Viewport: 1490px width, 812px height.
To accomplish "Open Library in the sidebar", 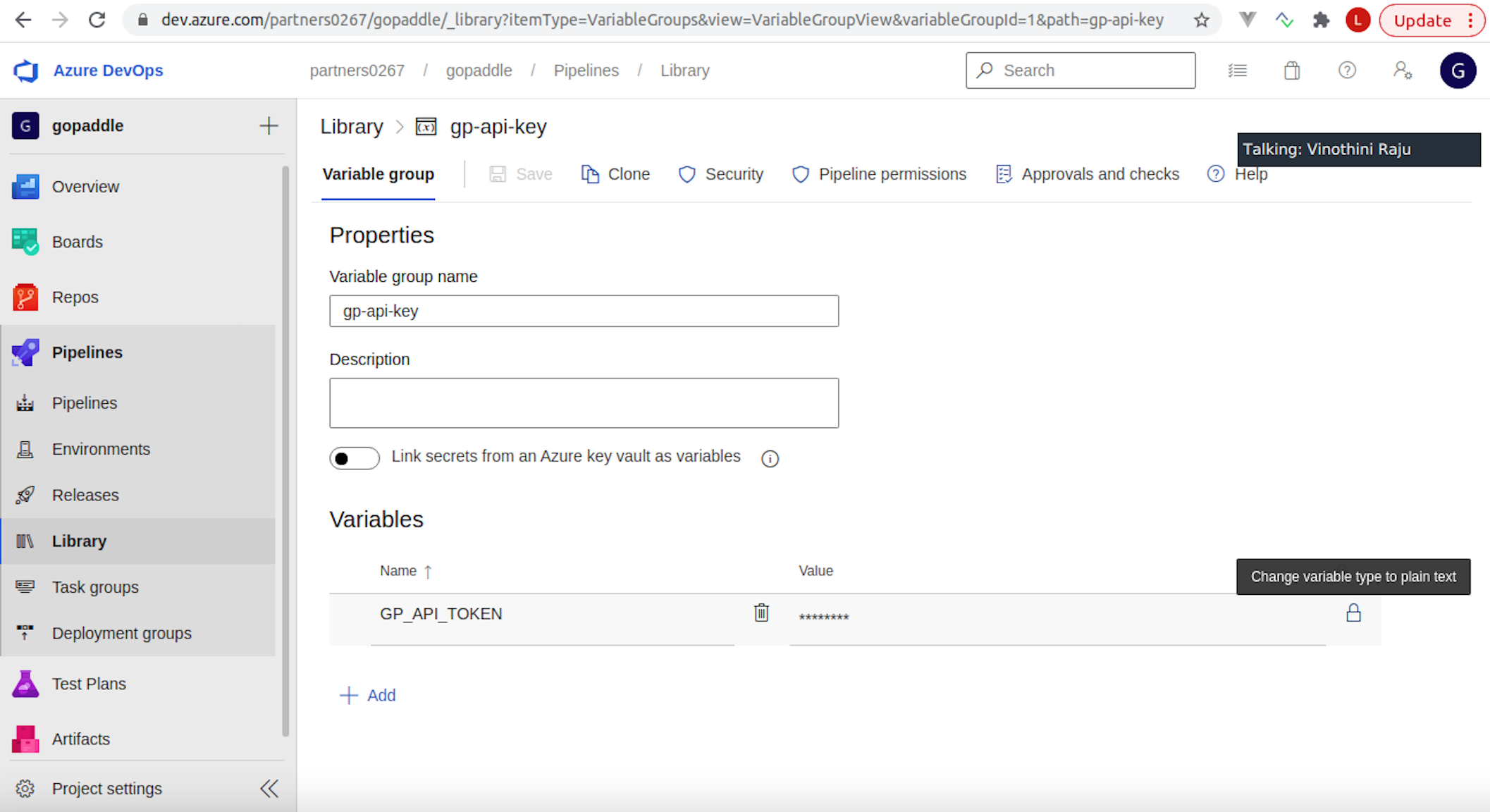I will (x=138, y=541).
